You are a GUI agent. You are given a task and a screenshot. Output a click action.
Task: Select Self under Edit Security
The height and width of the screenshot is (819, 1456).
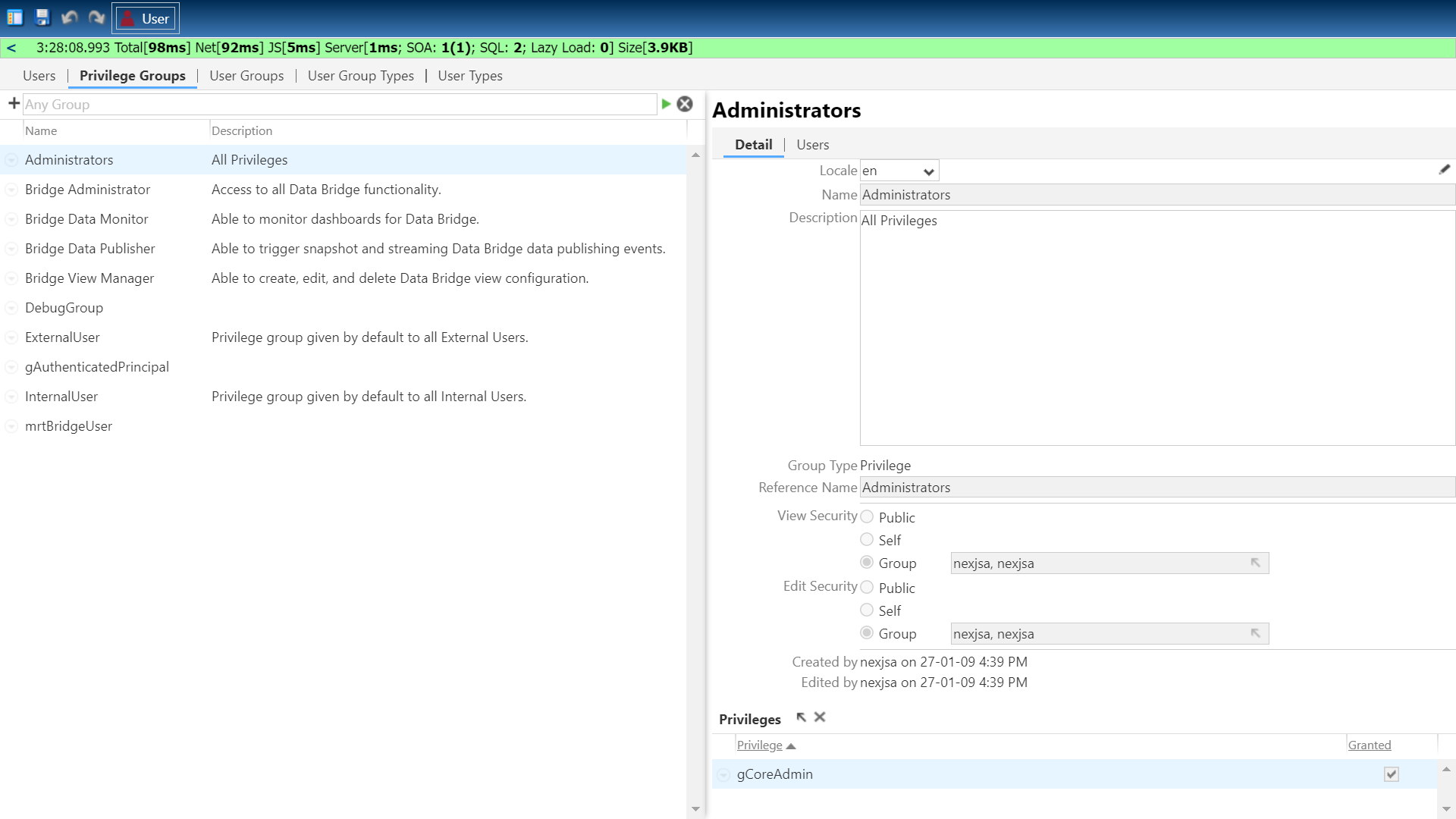[x=867, y=610]
